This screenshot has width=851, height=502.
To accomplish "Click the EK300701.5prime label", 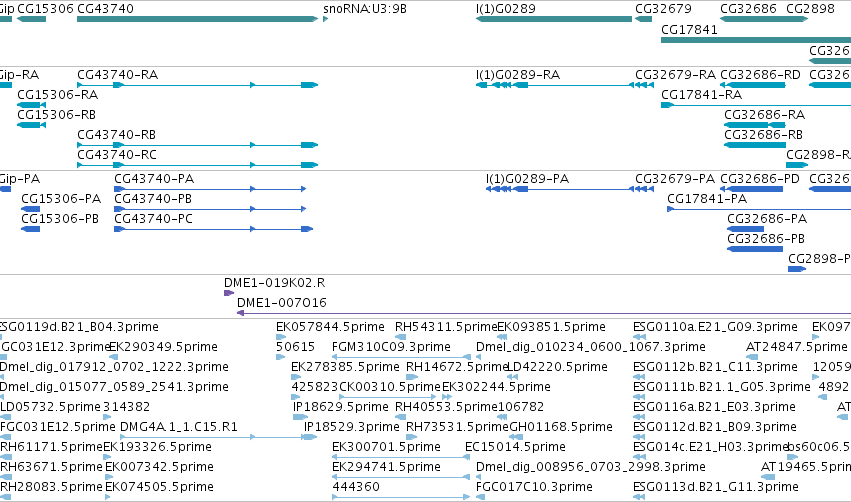I will (x=386, y=447).
